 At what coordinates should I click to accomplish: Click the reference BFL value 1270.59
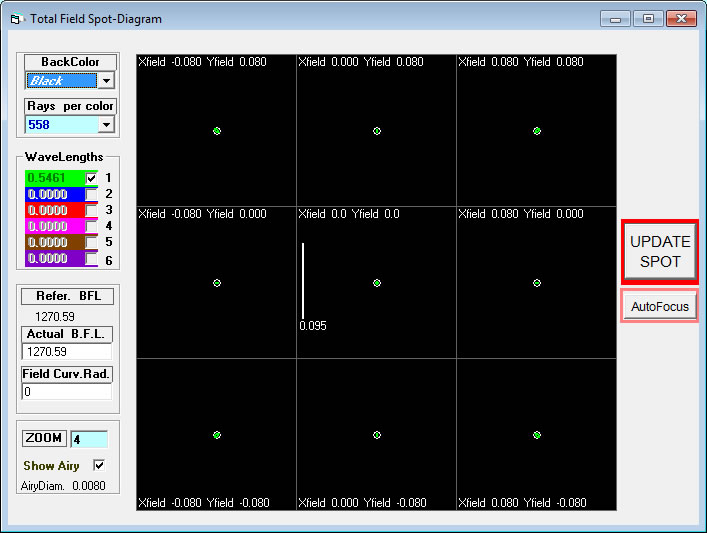coord(55,317)
